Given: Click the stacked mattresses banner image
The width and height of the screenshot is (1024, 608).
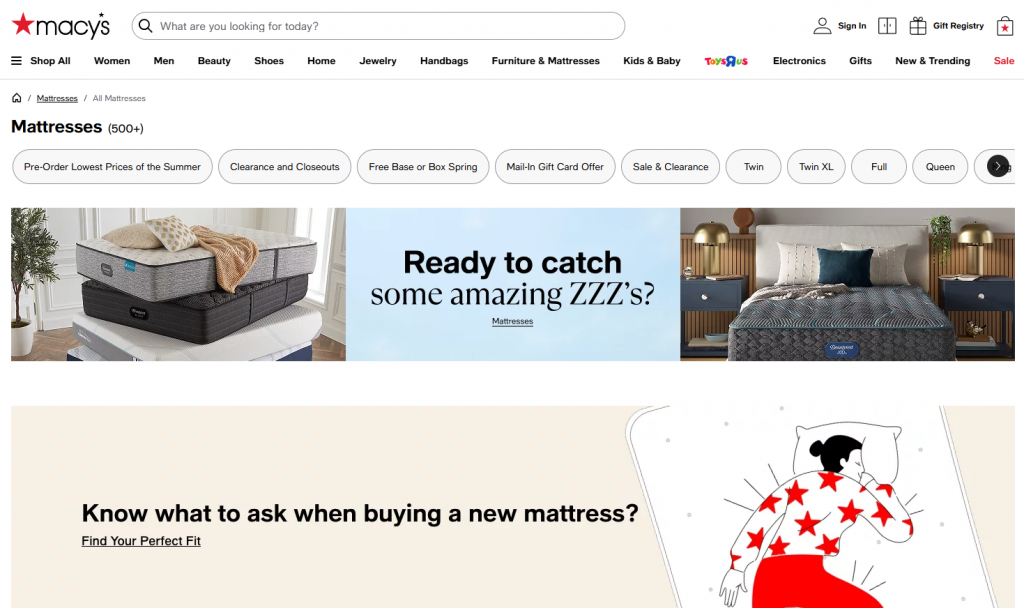Looking at the screenshot, I should [x=178, y=284].
